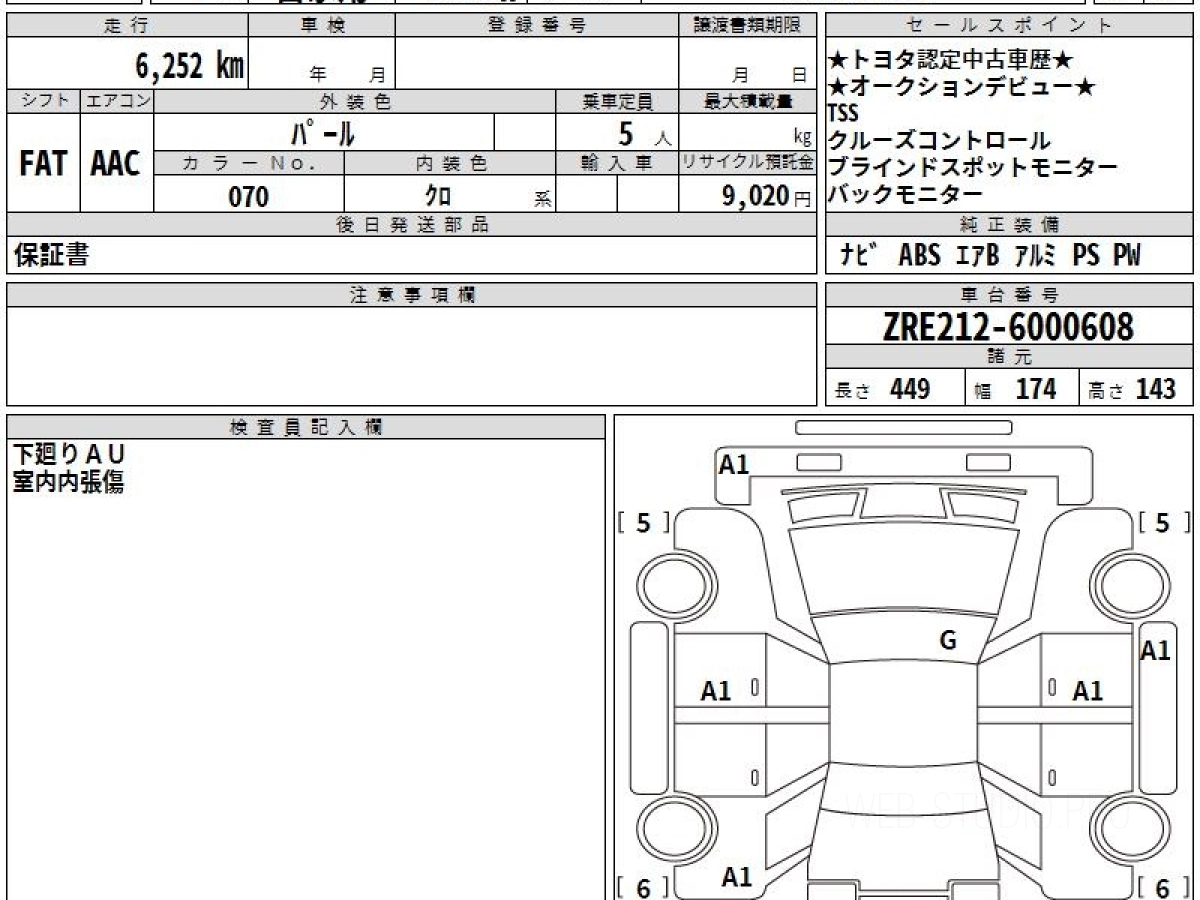The height and width of the screenshot is (900, 1200).
Task: Select the front-right tire circle in the diagram
Action: (1127, 582)
